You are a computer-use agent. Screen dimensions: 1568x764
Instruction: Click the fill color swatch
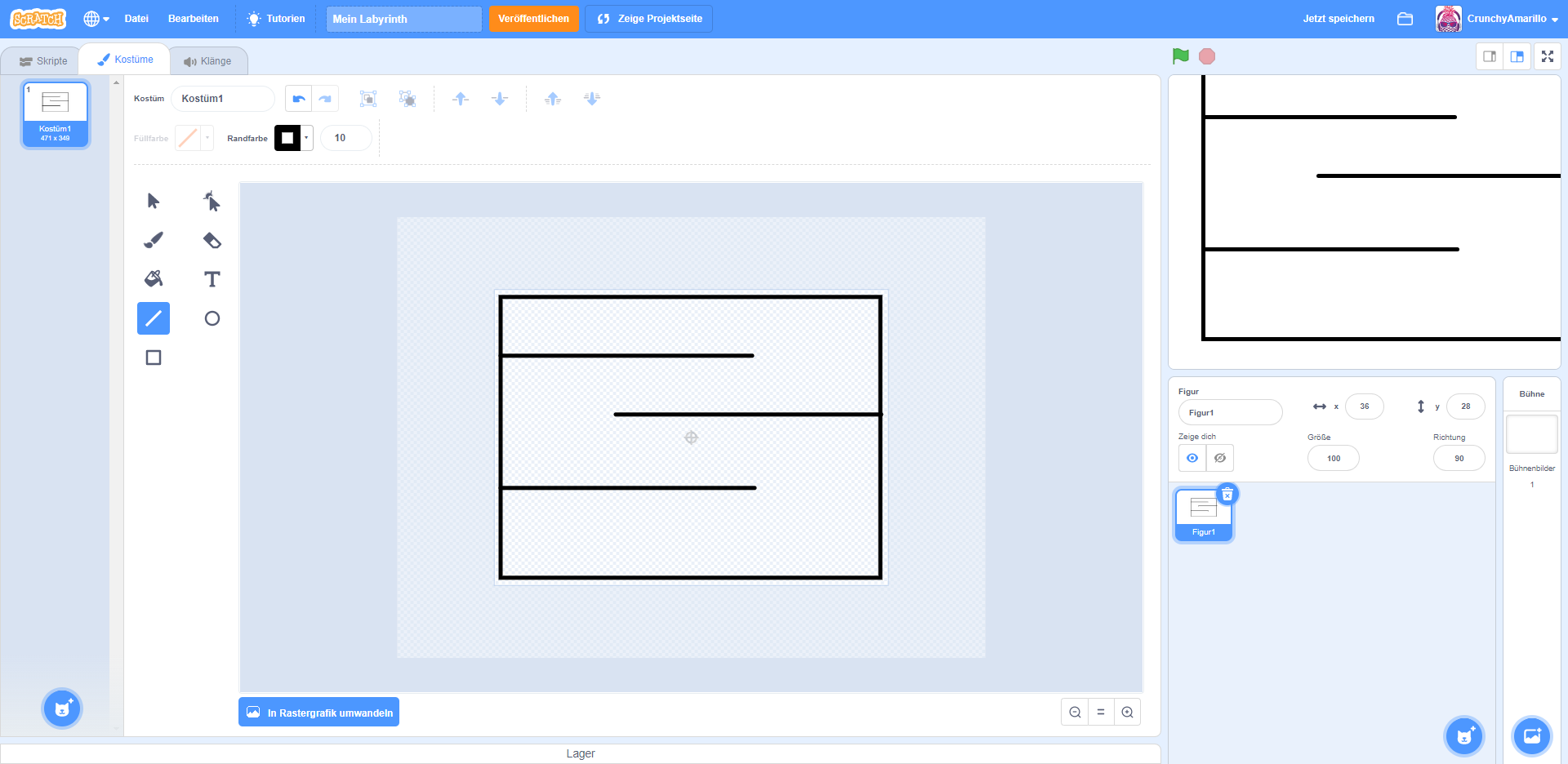(188, 138)
